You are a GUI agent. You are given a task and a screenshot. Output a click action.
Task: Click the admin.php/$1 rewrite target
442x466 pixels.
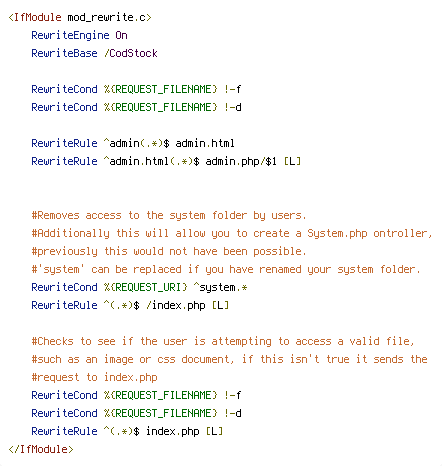pos(241,161)
